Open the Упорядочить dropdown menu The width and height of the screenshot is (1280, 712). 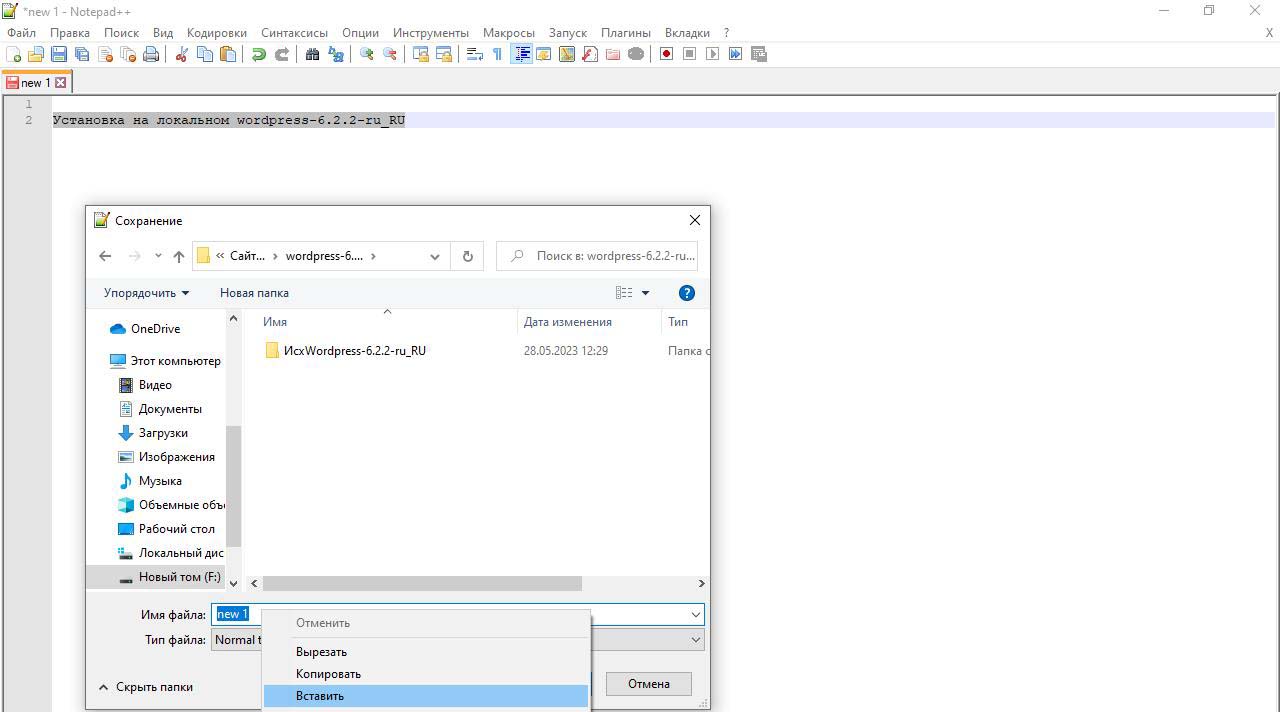(146, 293)
